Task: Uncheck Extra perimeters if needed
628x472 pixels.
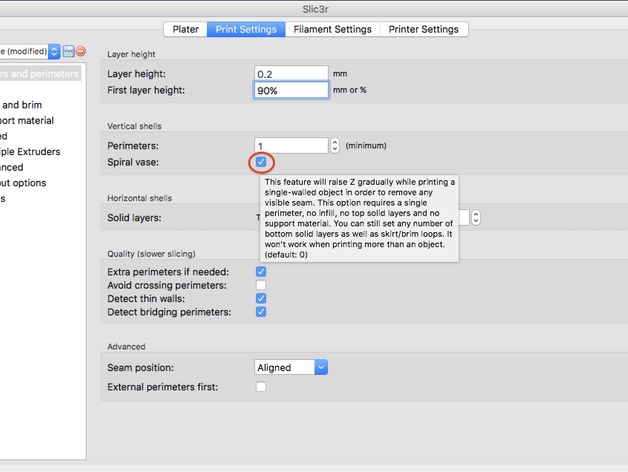Action: [x=261, y=272]
